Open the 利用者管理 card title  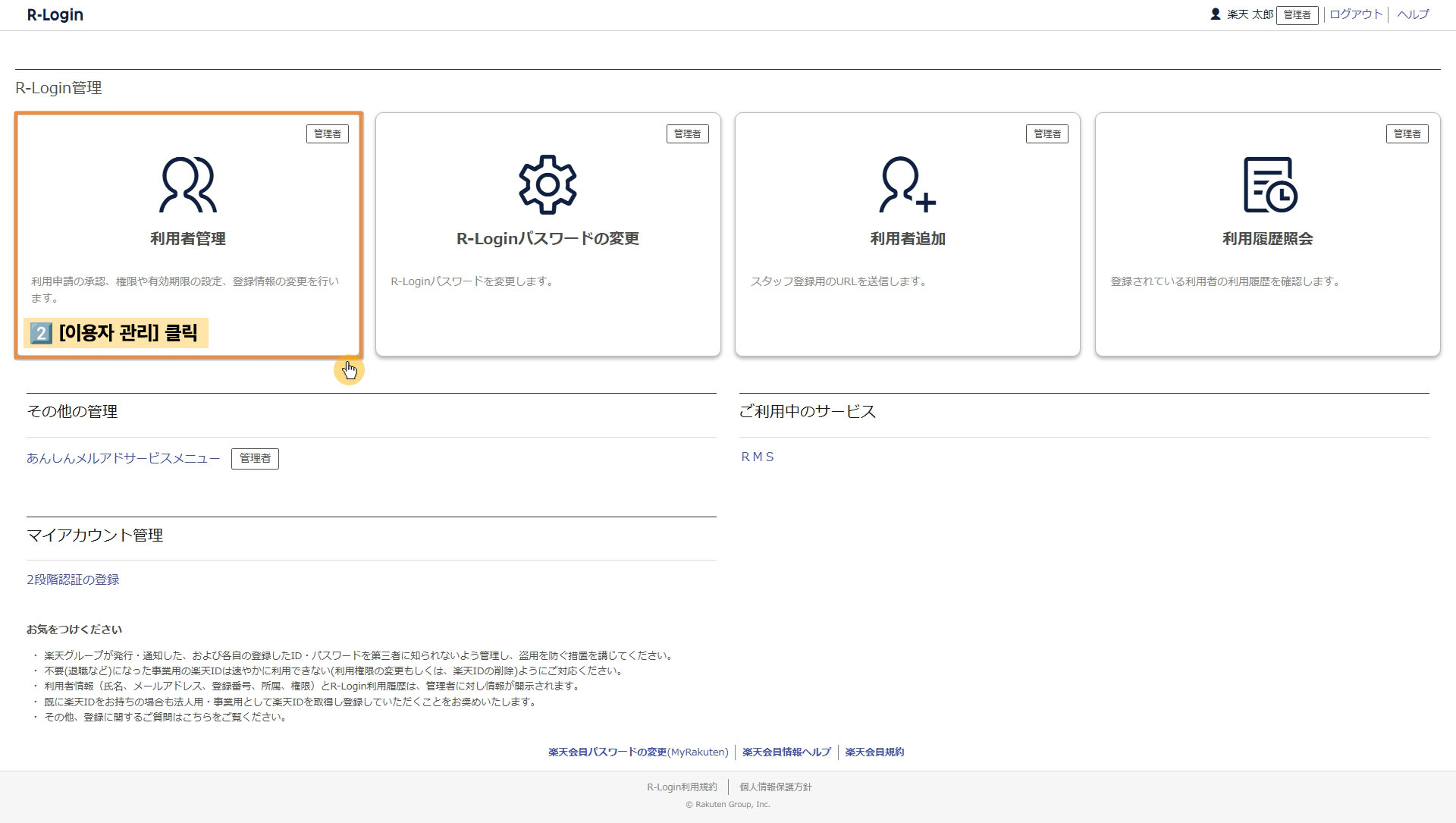tap(187, 238)
